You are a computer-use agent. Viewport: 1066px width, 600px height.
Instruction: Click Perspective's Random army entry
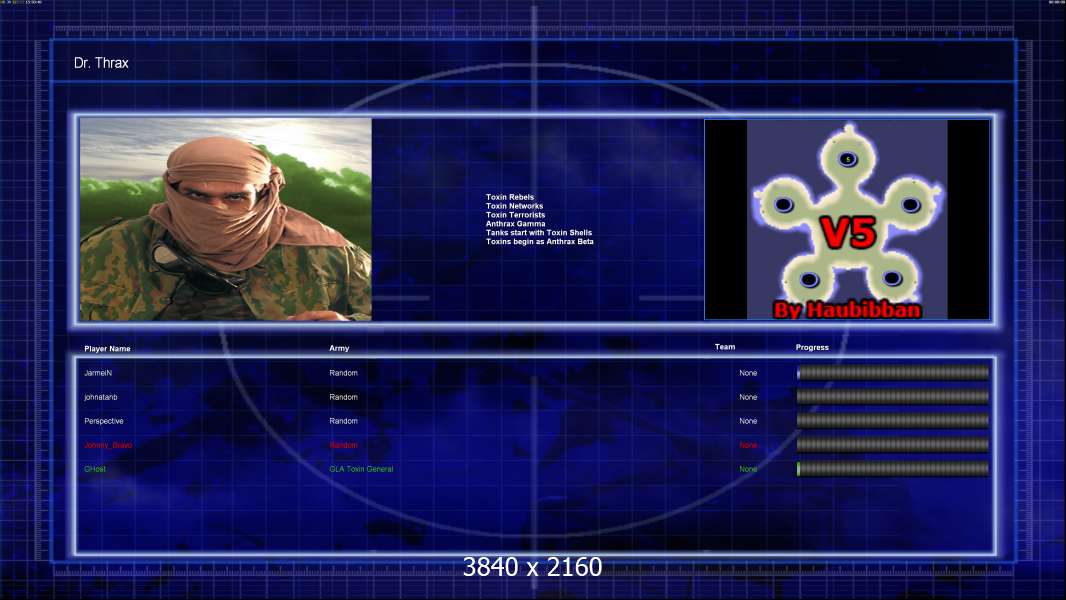pos(343,421)
